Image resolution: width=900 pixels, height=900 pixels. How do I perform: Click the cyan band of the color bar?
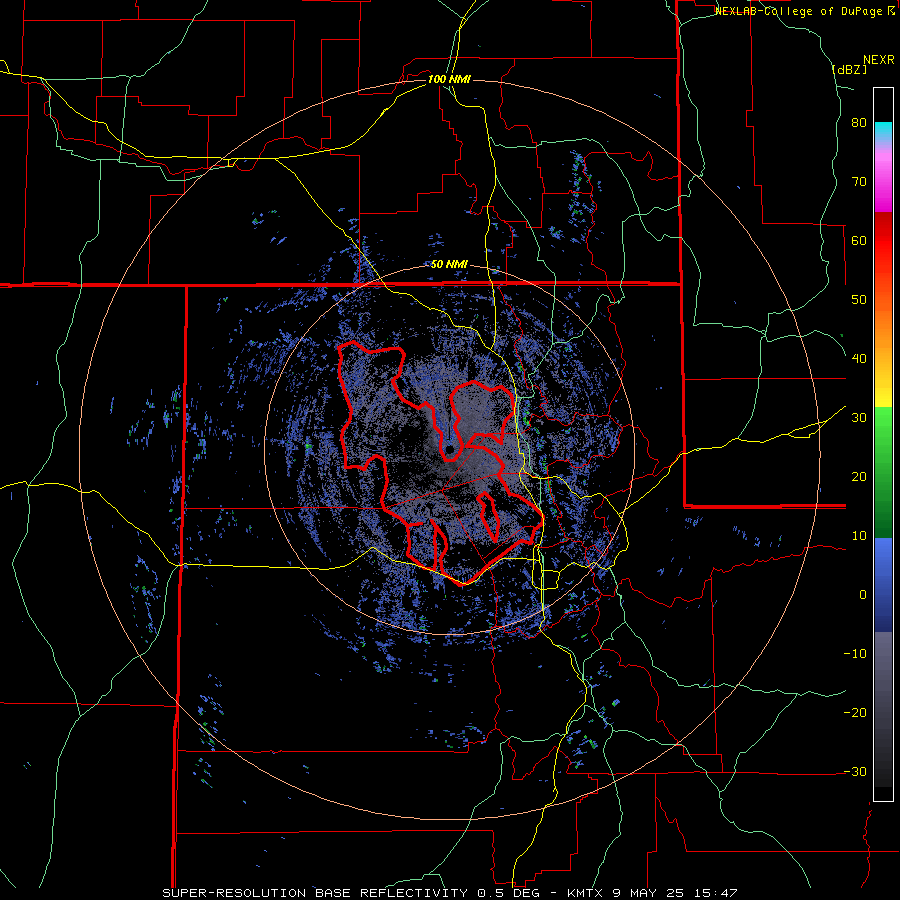click(x=883, y=129)
